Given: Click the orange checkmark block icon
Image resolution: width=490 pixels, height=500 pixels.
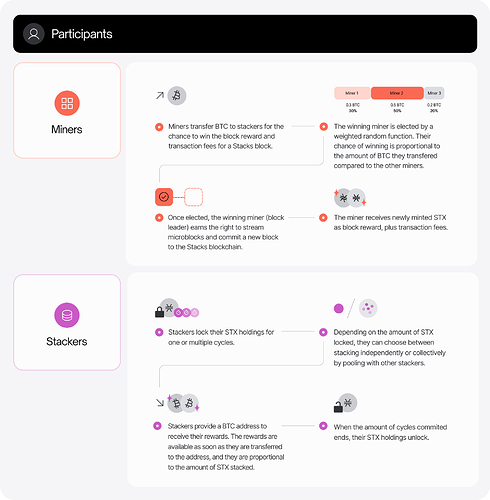Looking at the screenshot, I should (x=164, y=197).
